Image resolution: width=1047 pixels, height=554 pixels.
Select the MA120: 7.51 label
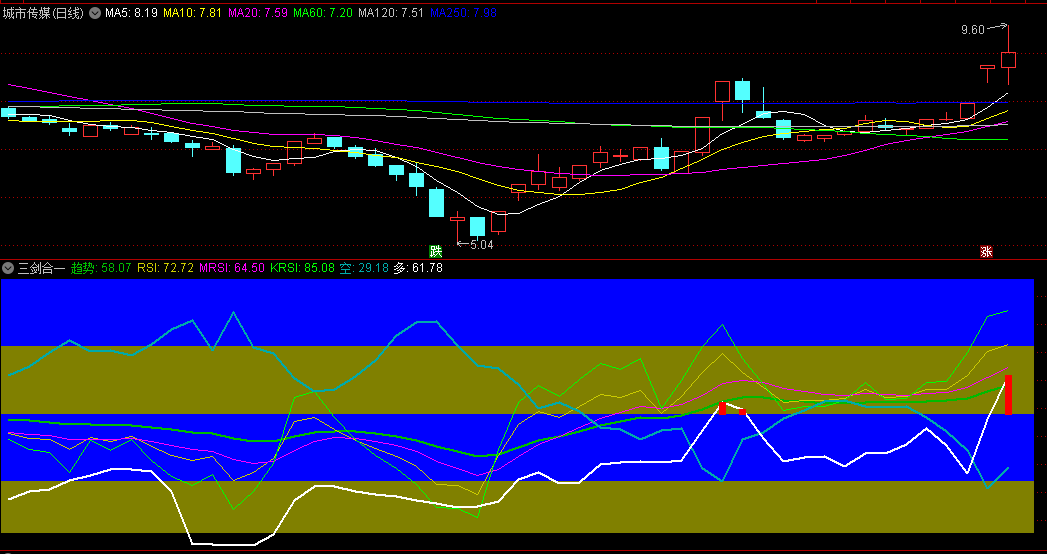(x=391, y=13)
